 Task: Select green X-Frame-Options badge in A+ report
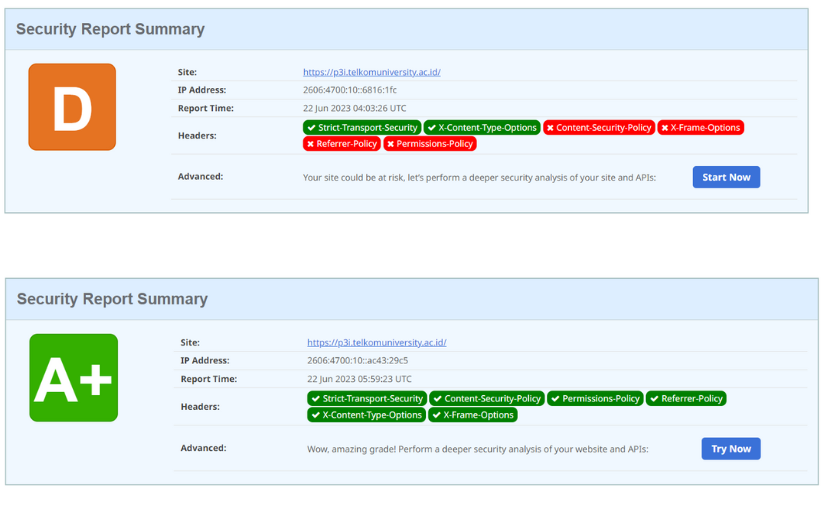pyautogui.click(x=473, y=415)
